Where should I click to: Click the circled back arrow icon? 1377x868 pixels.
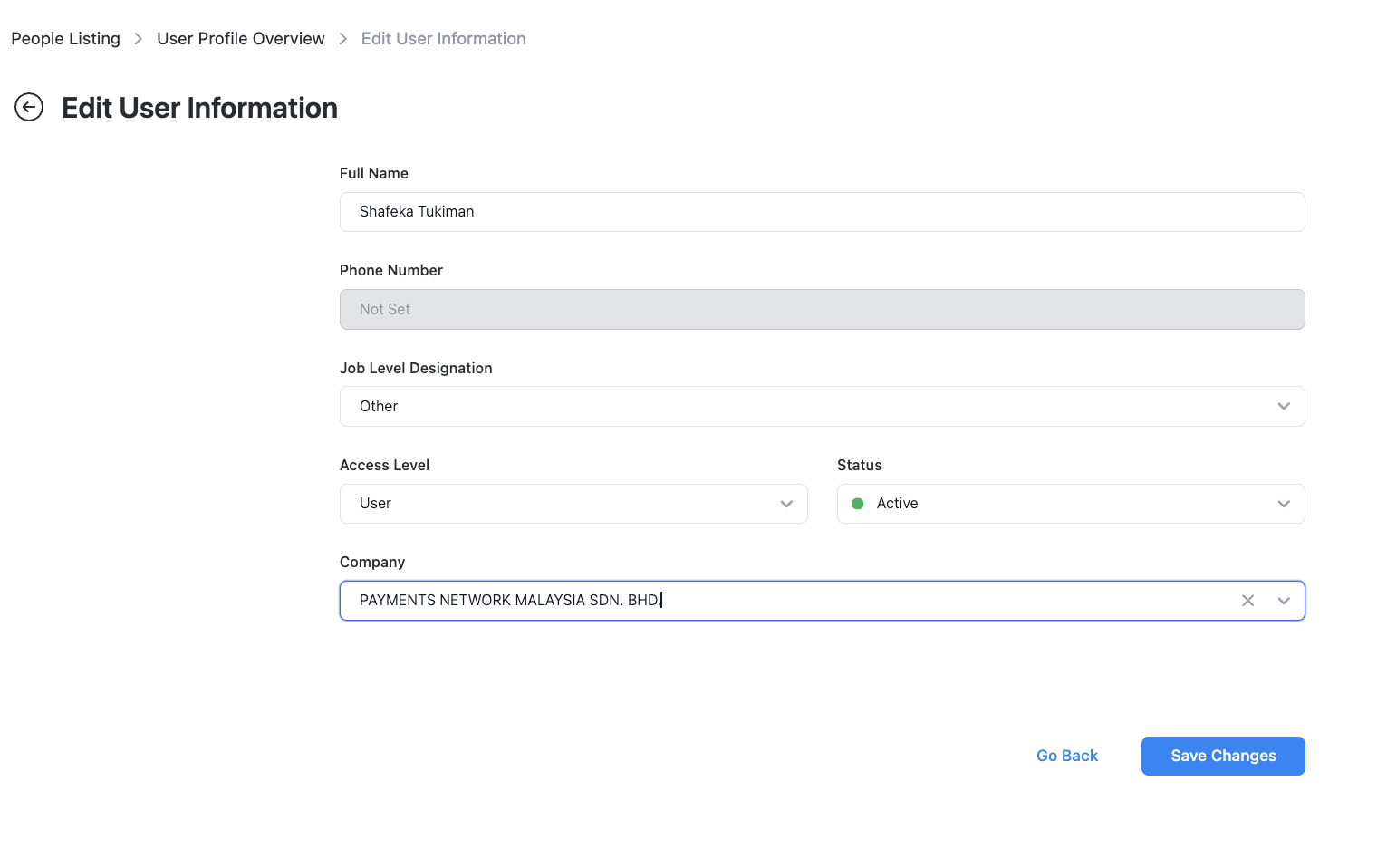click(29, 107)
